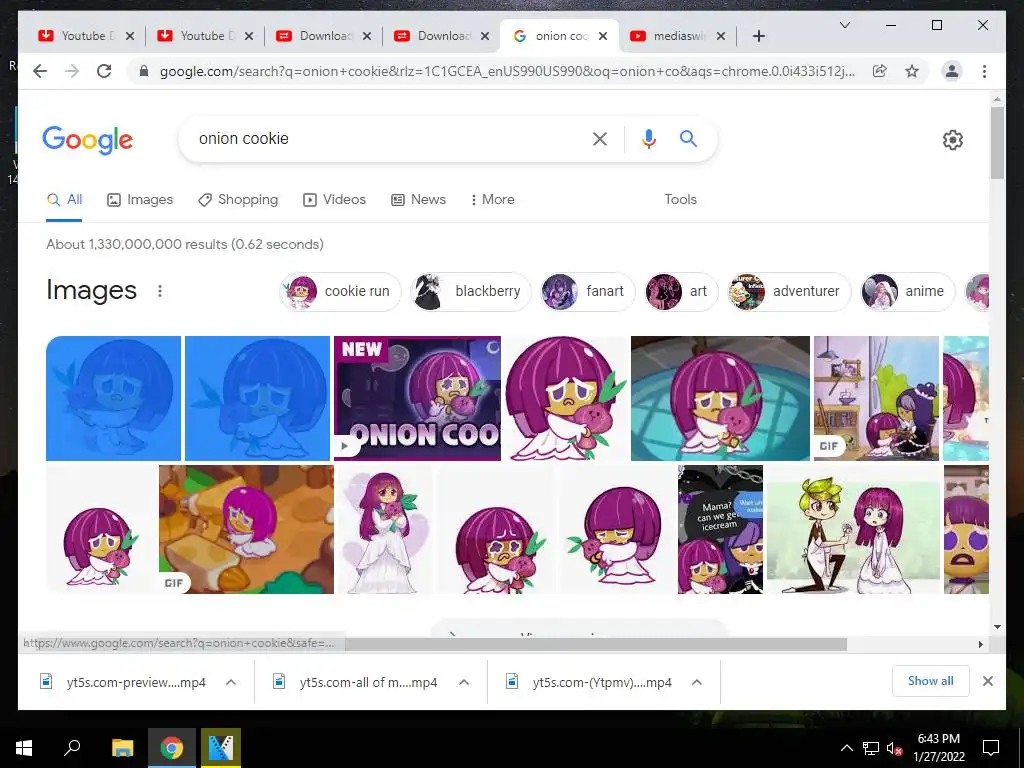The height and width of the screenshot is (768, 1024).
Task: Open the video editor app in taskbar
Action: click(x=221, y=748)
